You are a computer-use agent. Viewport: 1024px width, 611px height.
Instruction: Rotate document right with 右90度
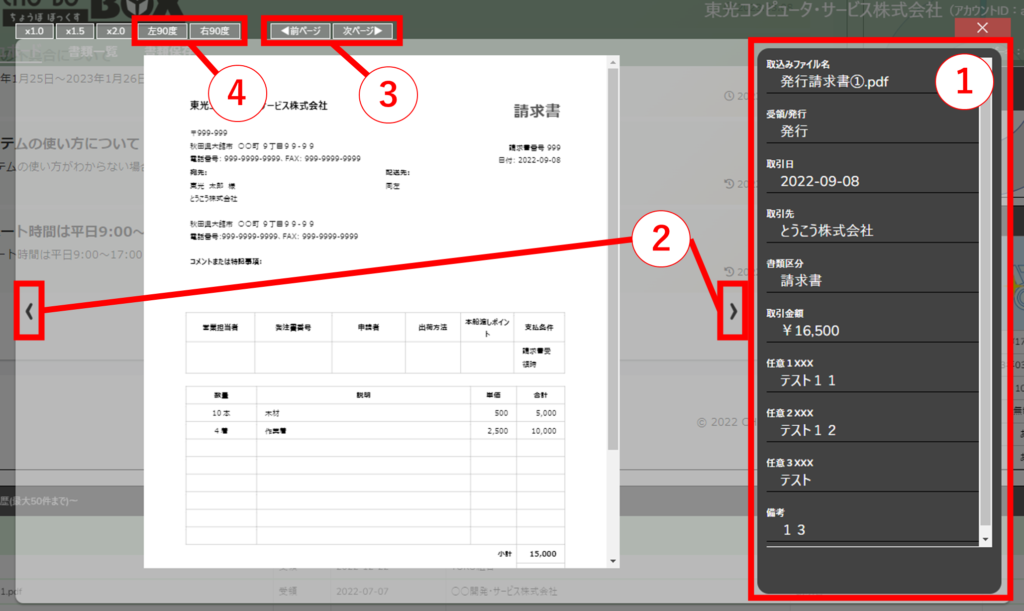click(x=214, y=31)
